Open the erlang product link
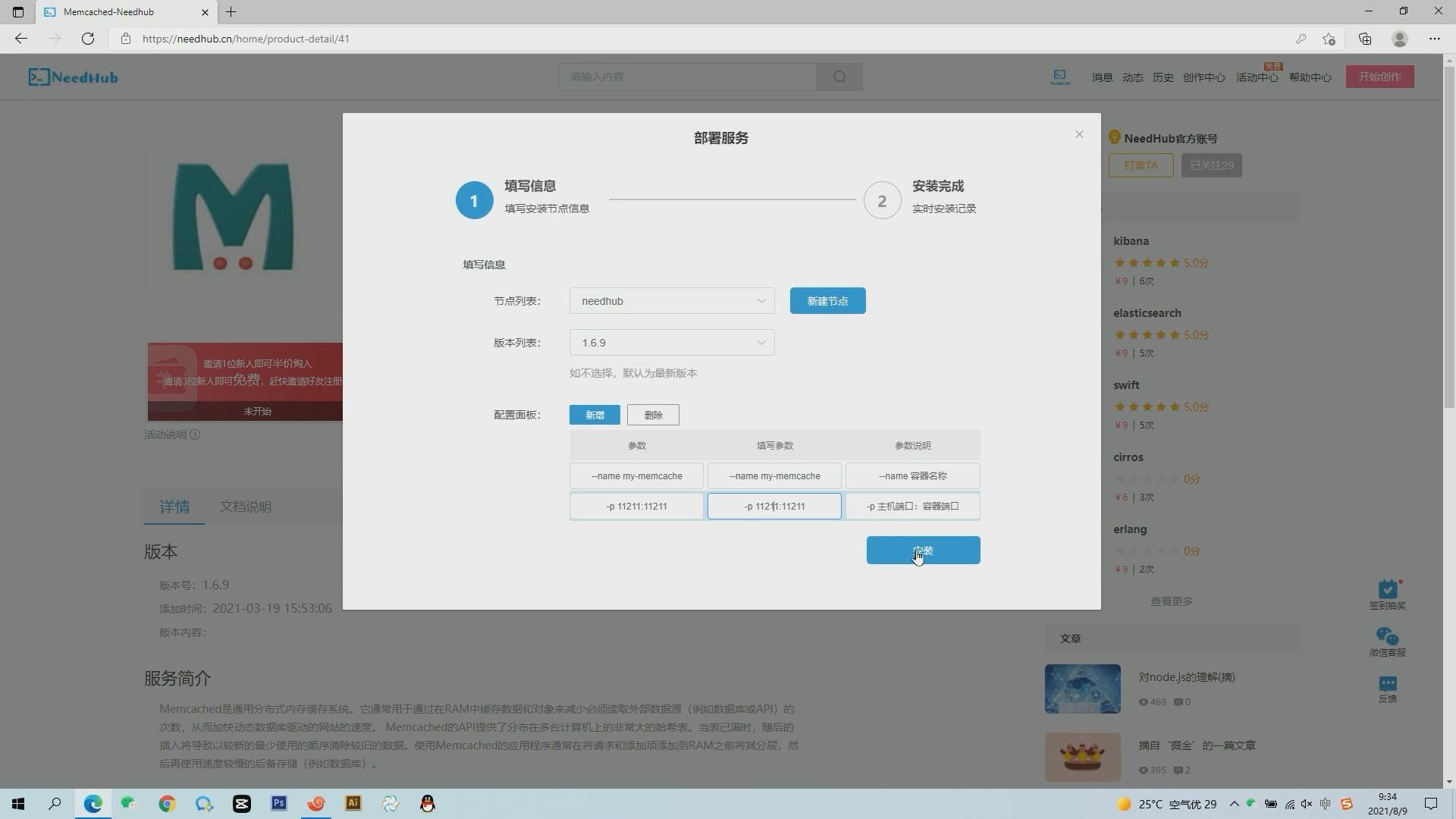The width and height of the screenshot is (1456, 819). tap(1130, 529)
